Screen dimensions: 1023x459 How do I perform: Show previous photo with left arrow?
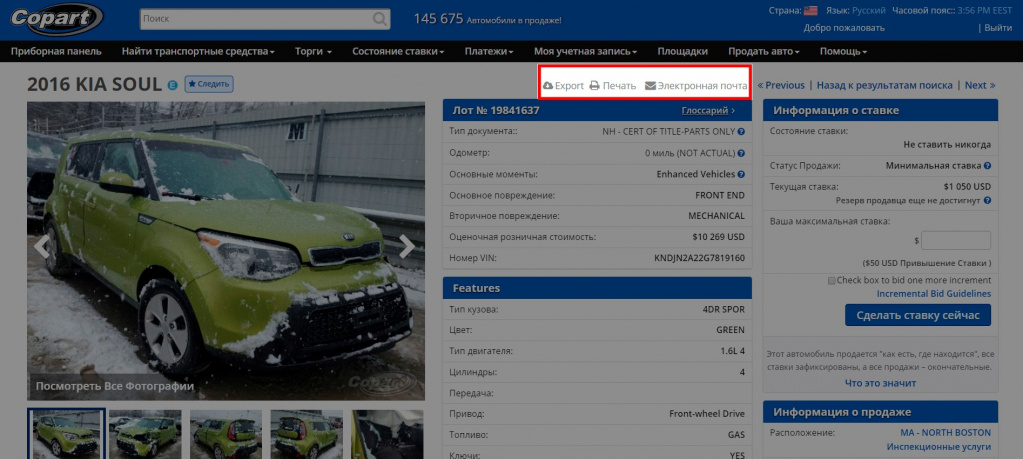pyautogui.click(x=42, y=246)
